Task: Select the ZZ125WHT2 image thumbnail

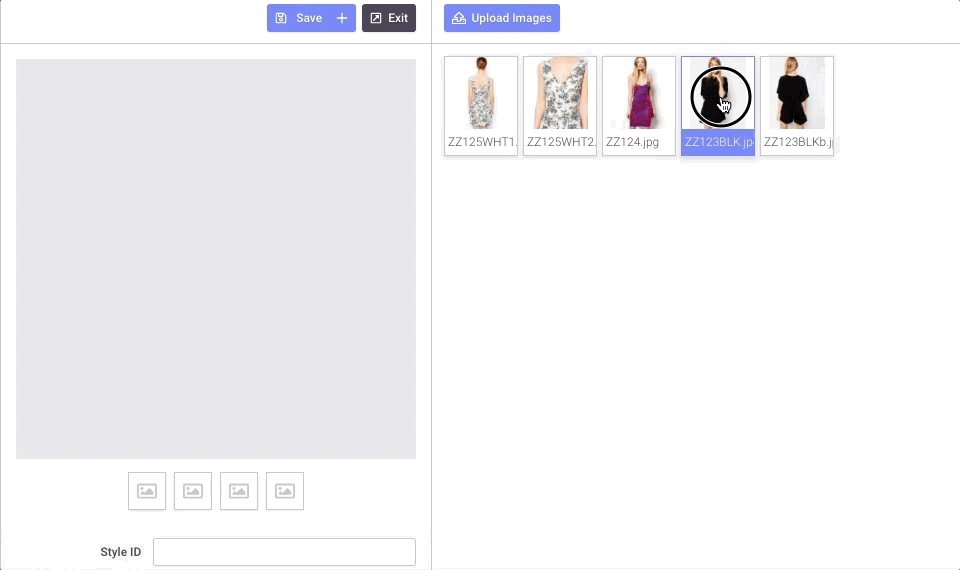Action: point(560,106)
